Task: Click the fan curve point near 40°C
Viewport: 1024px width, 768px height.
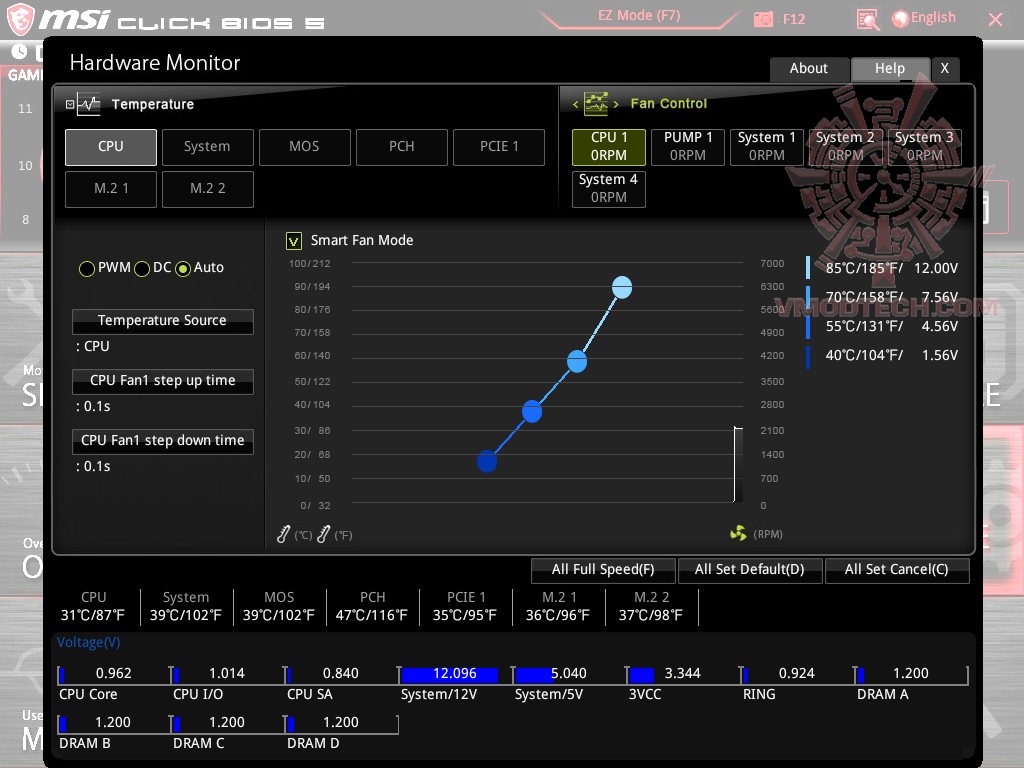Action: [532, 411]
